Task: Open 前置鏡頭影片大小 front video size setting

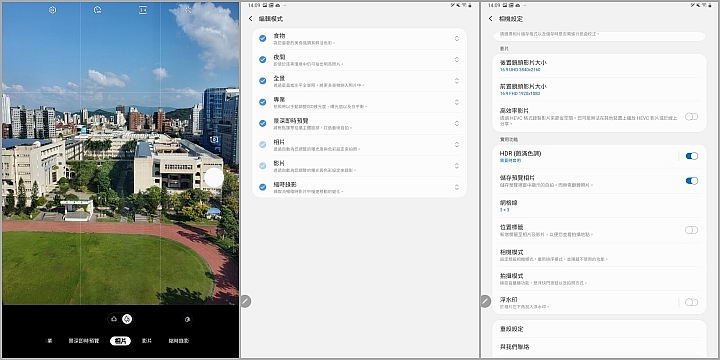Action: pos(599,89)
